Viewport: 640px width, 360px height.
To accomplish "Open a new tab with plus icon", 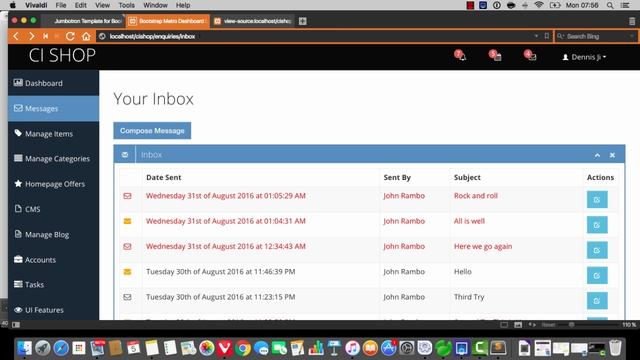I will coord(302,21).
